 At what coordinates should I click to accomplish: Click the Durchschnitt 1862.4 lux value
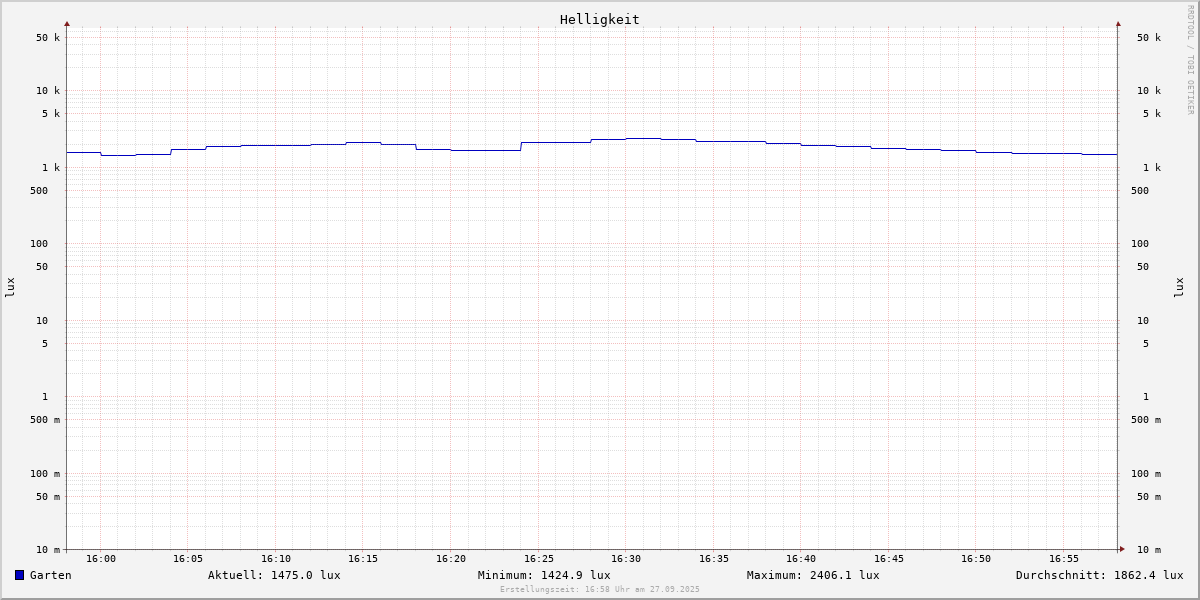[x=1099, y=575]
